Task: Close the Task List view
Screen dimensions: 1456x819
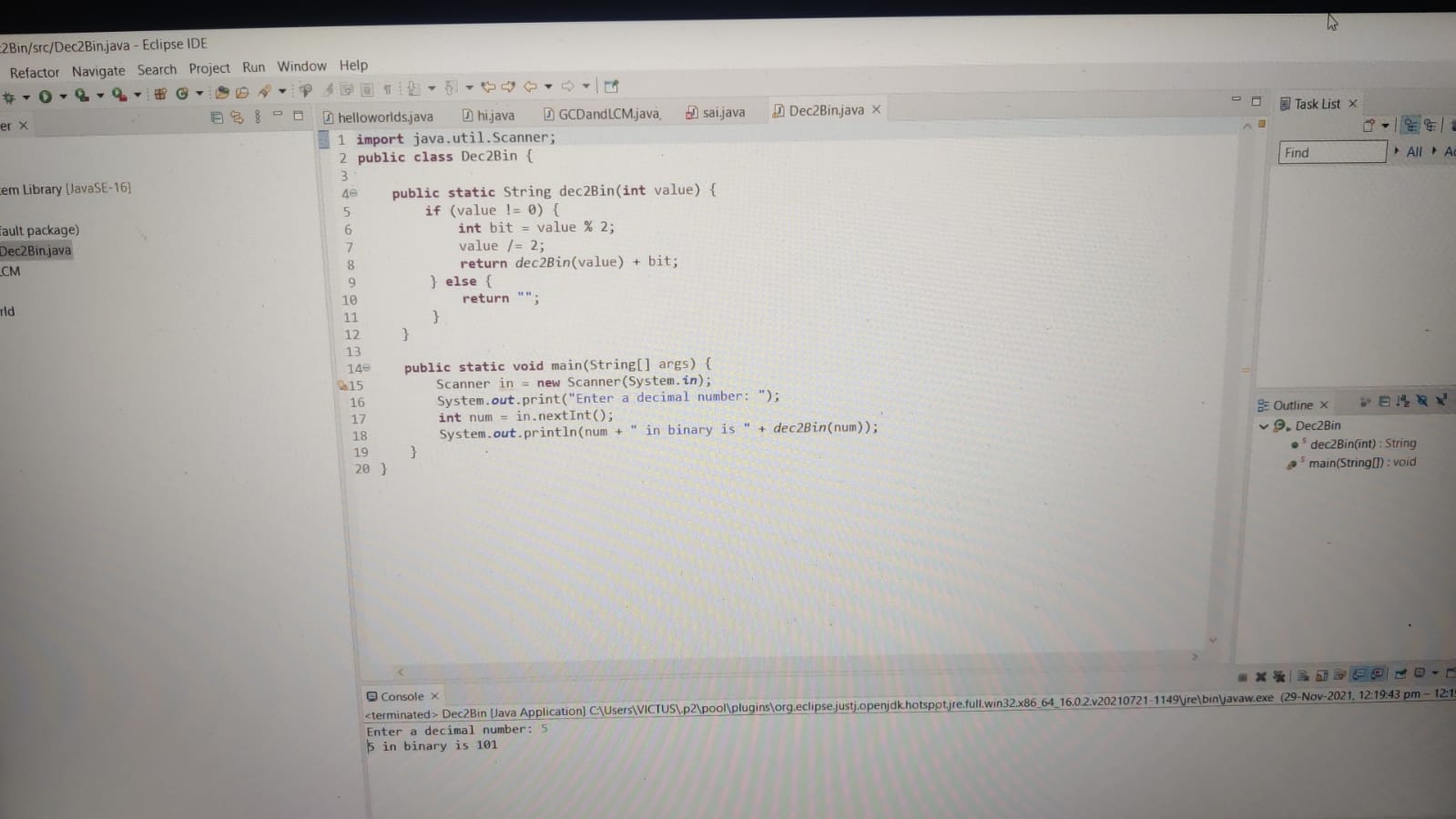Action: click(1353, 104)
